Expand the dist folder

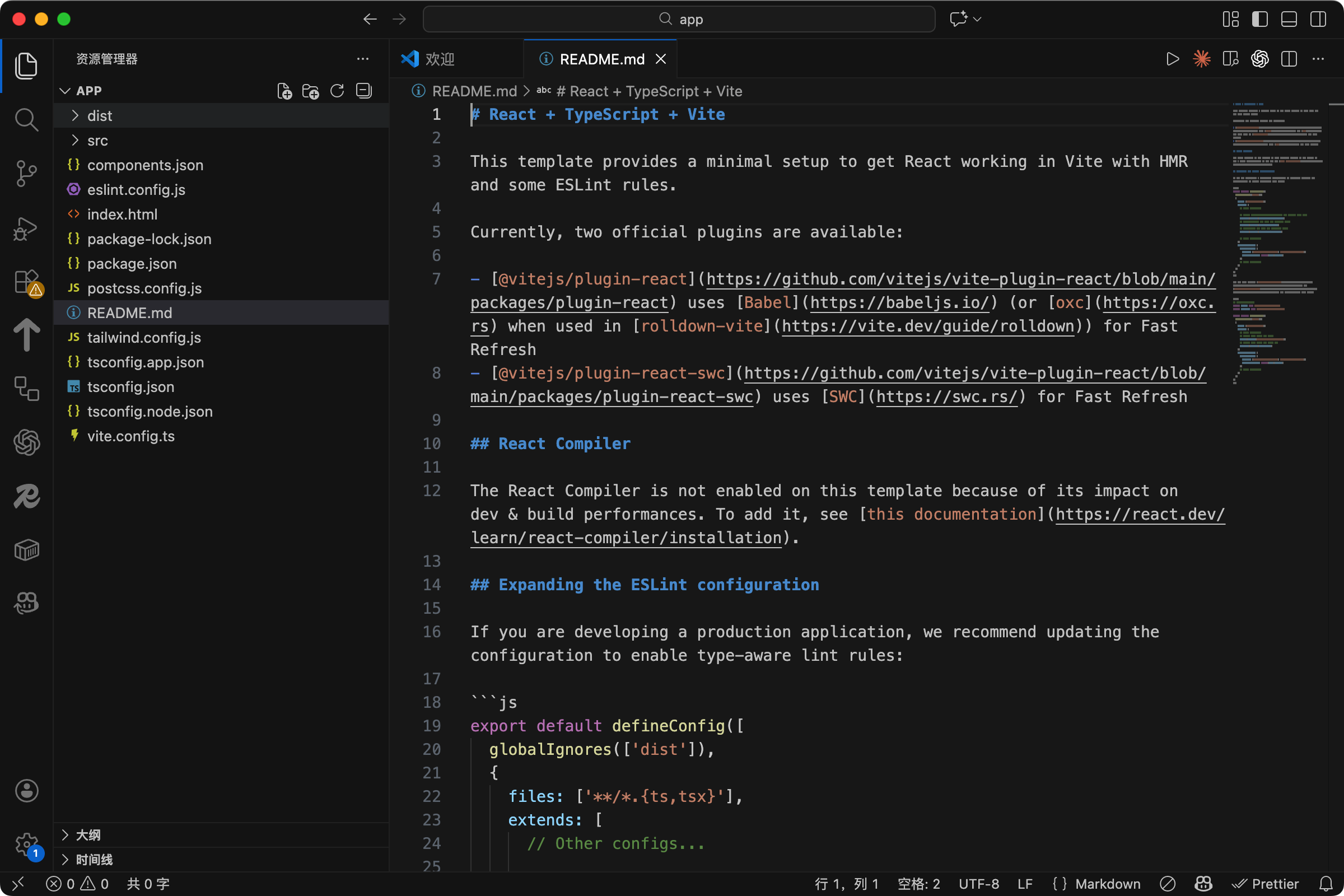click(100, 116)
